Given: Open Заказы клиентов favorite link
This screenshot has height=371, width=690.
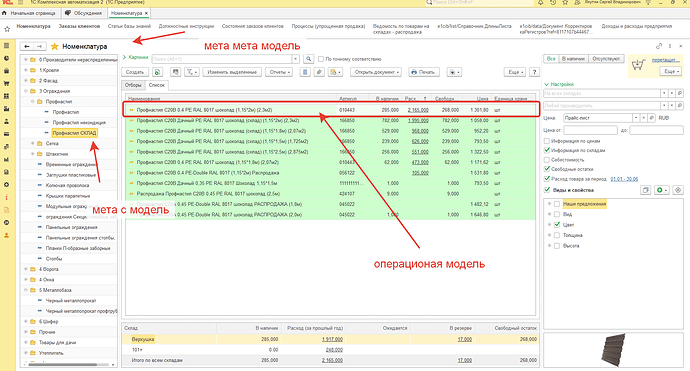Looking at the screenshot, I should coord(79,26).
